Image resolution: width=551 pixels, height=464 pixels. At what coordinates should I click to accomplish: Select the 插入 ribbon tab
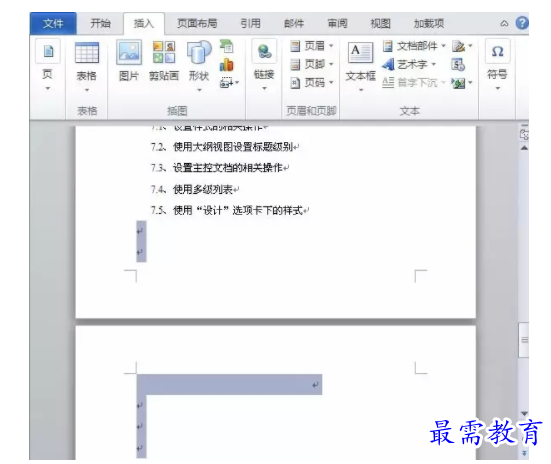tap(144, 24)
